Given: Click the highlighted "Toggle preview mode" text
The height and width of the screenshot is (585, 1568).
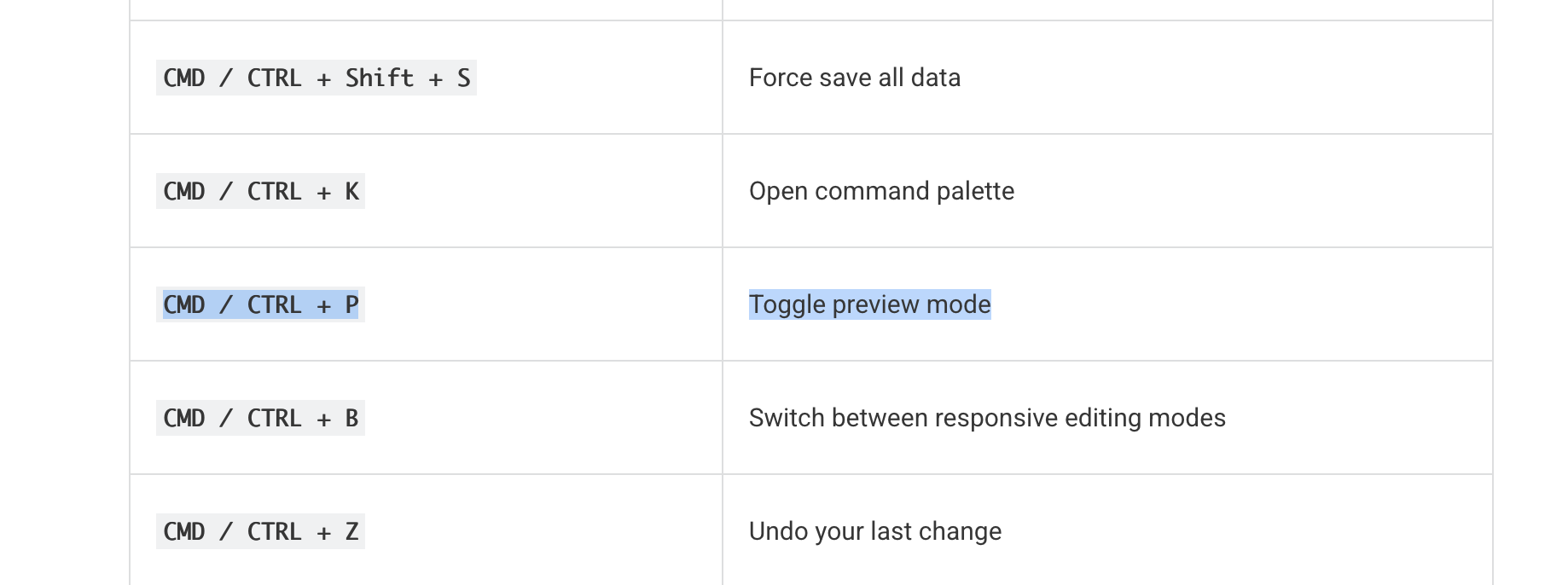Looking at the screenshot, I should [x=869, y=305].
